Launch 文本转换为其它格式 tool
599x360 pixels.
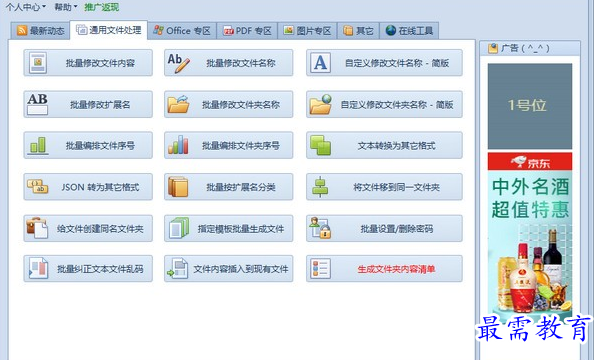point(384,145)
